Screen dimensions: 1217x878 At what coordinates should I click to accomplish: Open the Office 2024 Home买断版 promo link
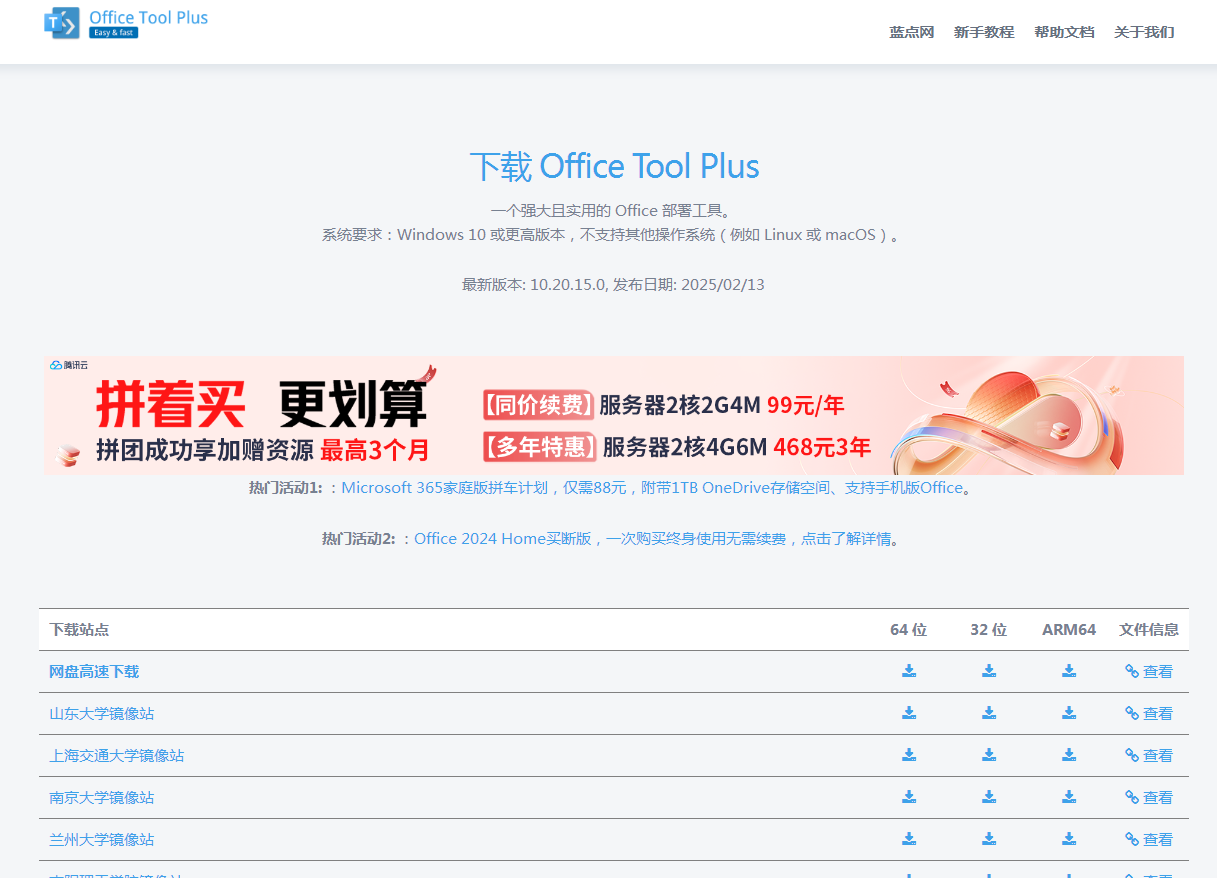click(652, 539)
